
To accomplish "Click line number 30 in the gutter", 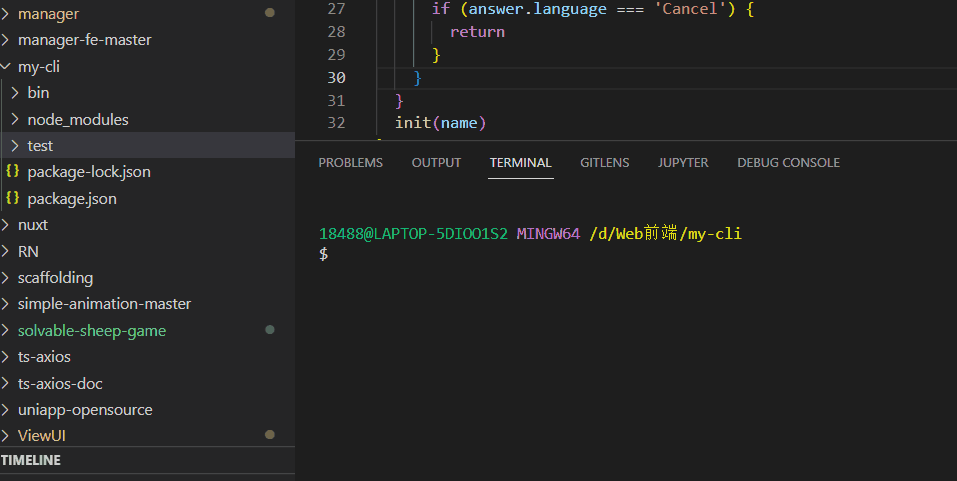I will click(x=336, y=78).
